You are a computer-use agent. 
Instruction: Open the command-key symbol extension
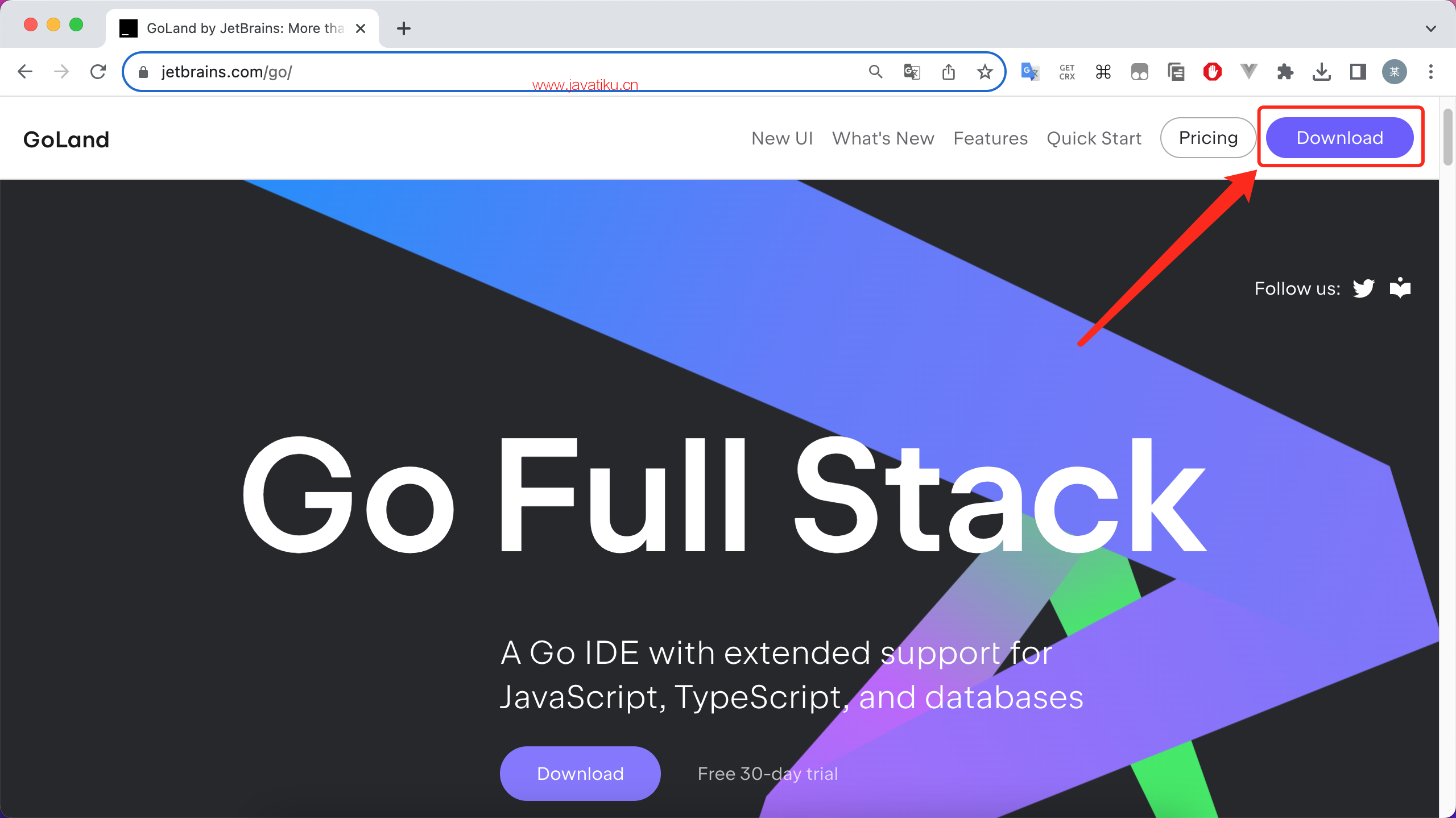tap(1103, 72)
